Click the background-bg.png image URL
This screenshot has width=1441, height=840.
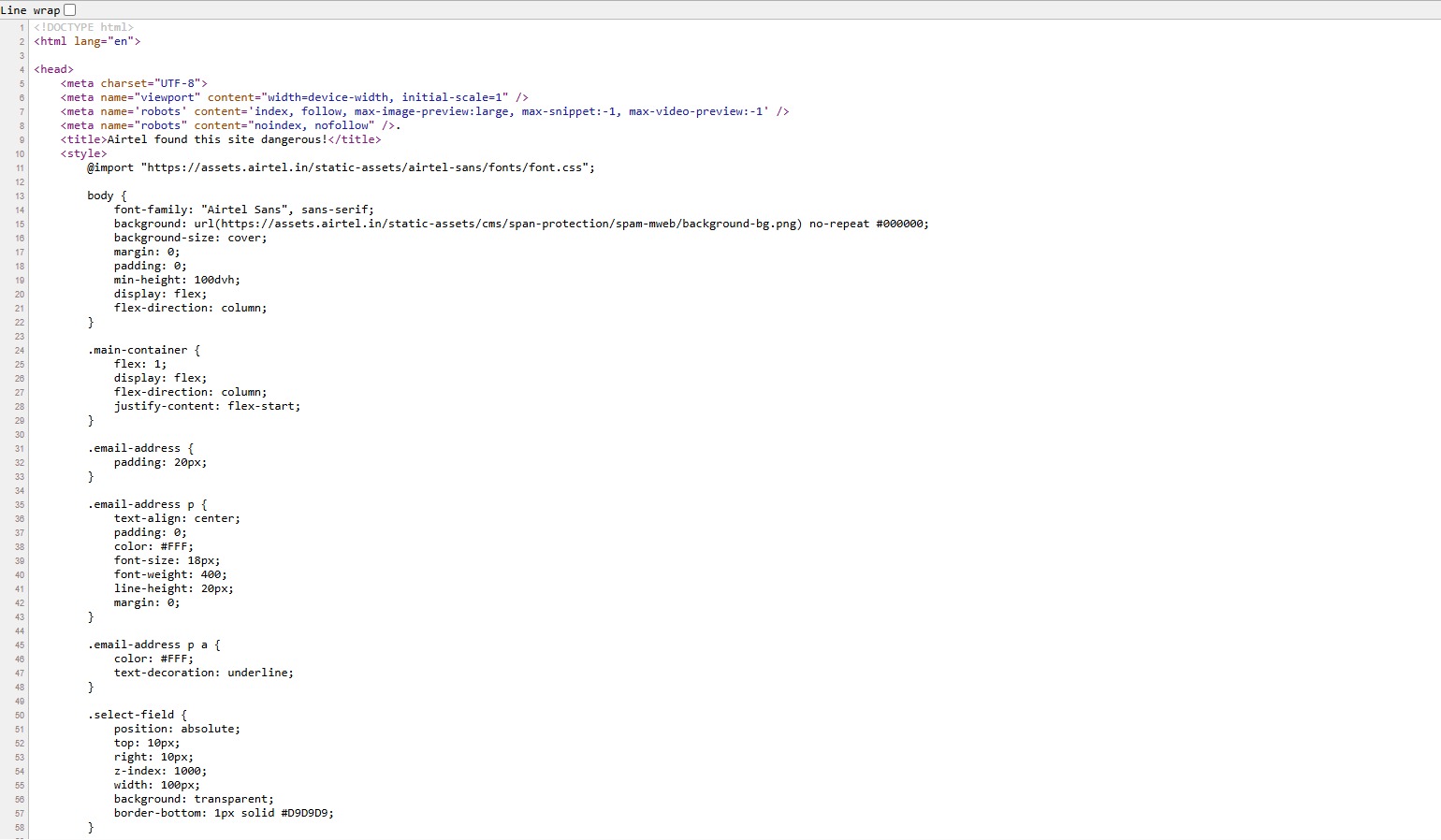click(511, 224)
